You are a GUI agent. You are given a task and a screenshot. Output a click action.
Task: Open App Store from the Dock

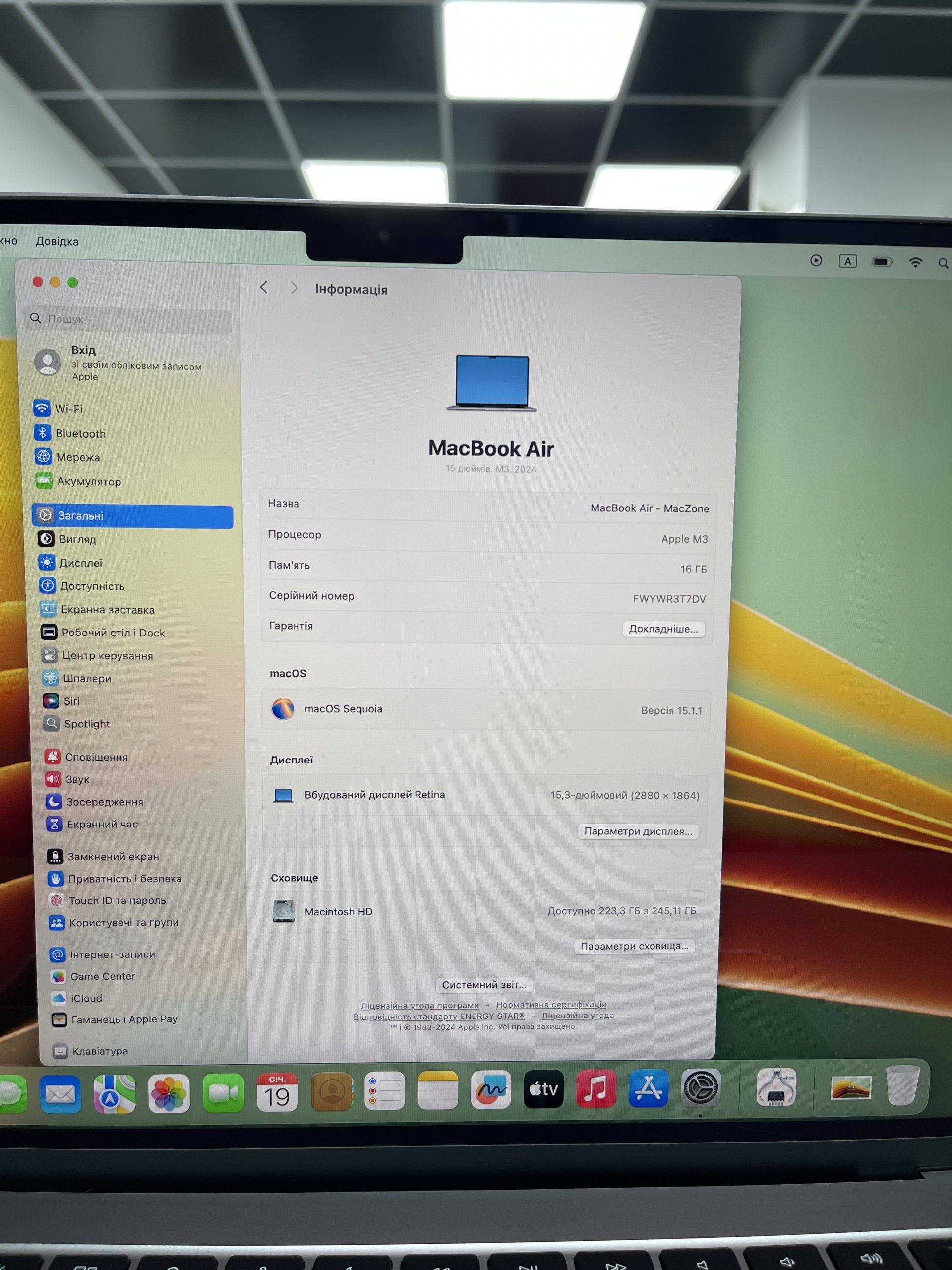(649, 1087)
